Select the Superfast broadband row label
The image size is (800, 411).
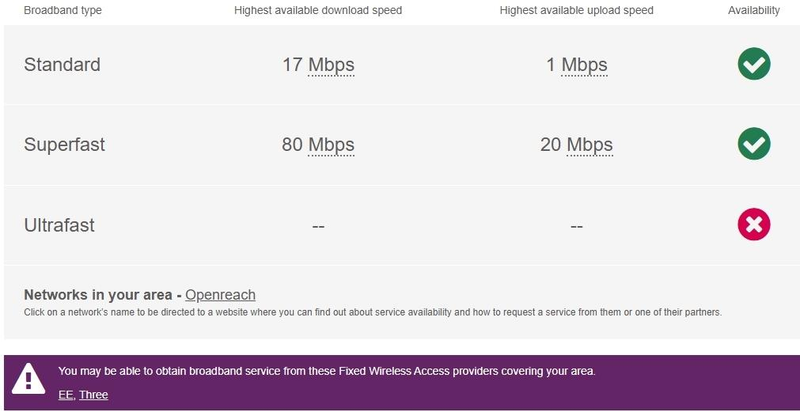(64, 145)
